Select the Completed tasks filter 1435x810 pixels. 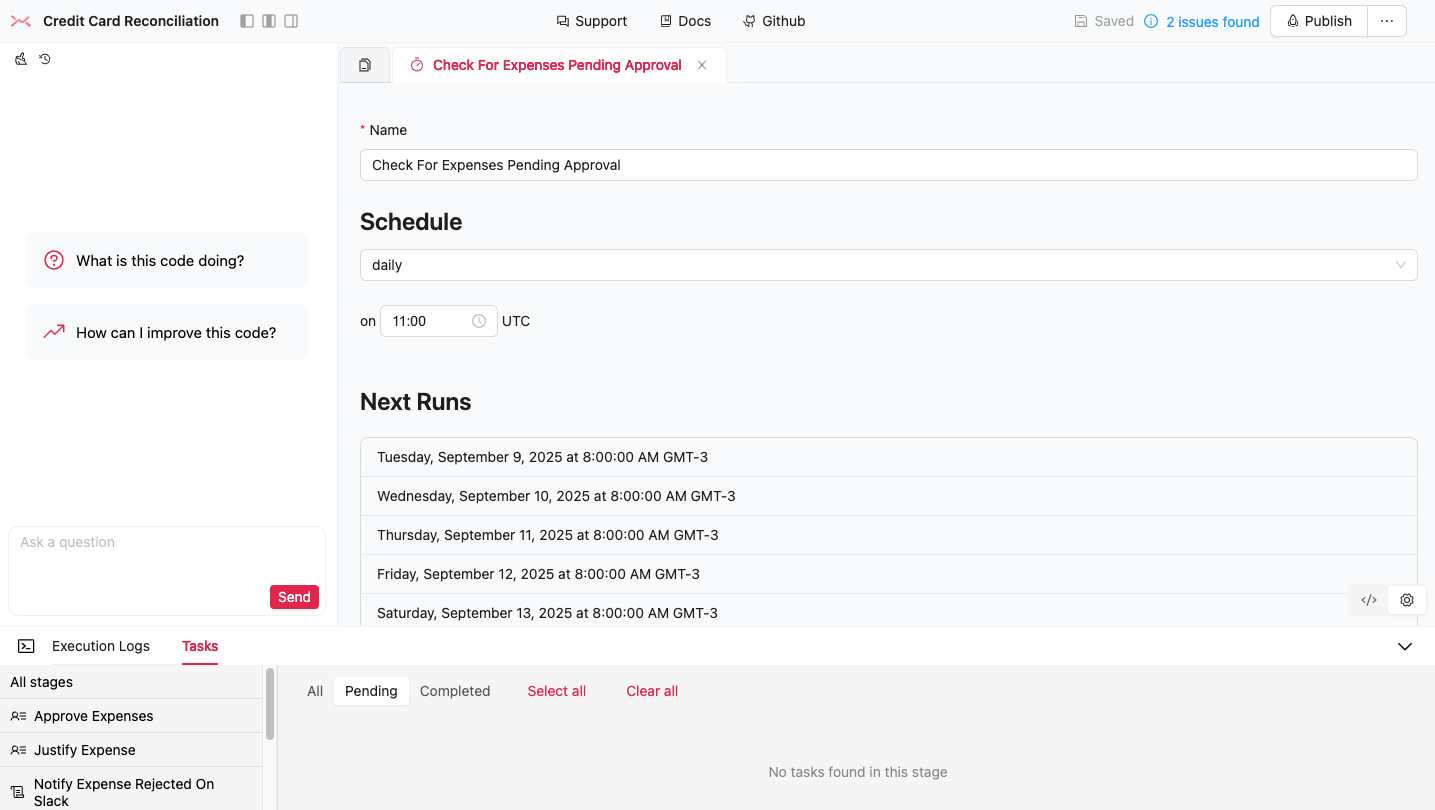point(455,691)
